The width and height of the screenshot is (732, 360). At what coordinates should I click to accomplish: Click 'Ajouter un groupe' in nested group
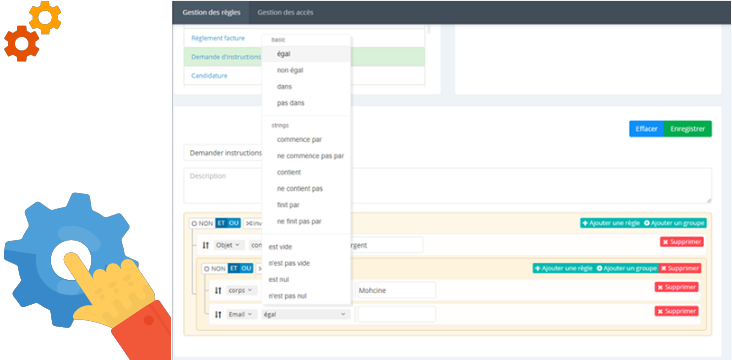(626, 268)
